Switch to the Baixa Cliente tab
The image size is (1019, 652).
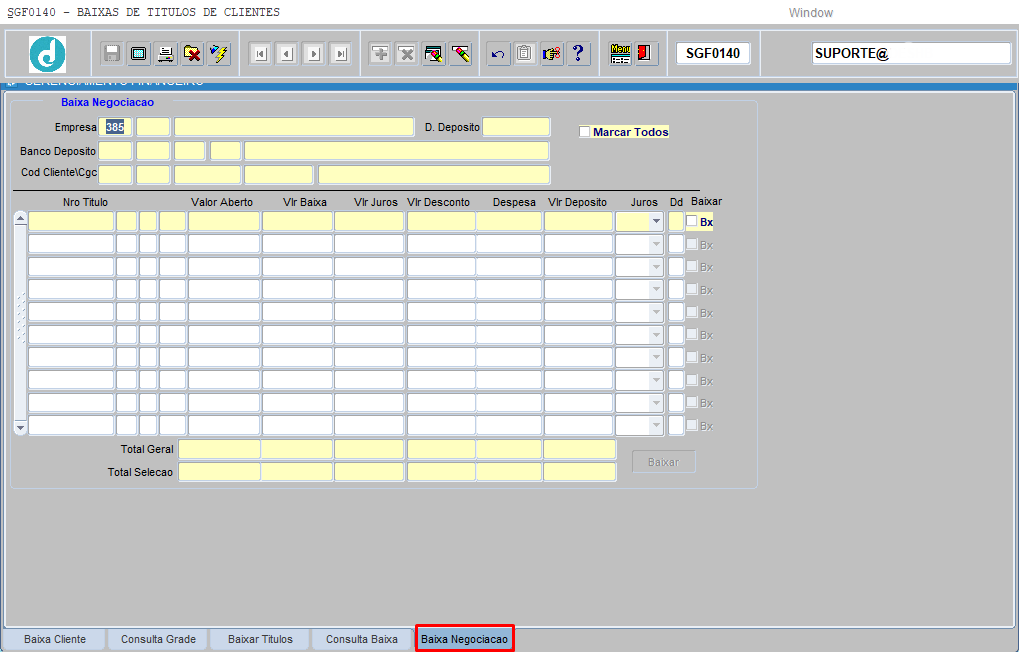pyautogui.click(x=55, y=639)
